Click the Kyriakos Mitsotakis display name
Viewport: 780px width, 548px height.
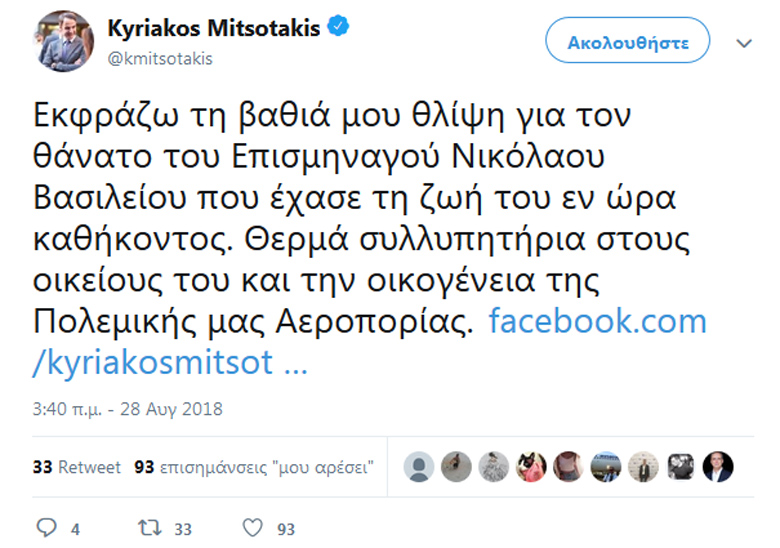214,28
